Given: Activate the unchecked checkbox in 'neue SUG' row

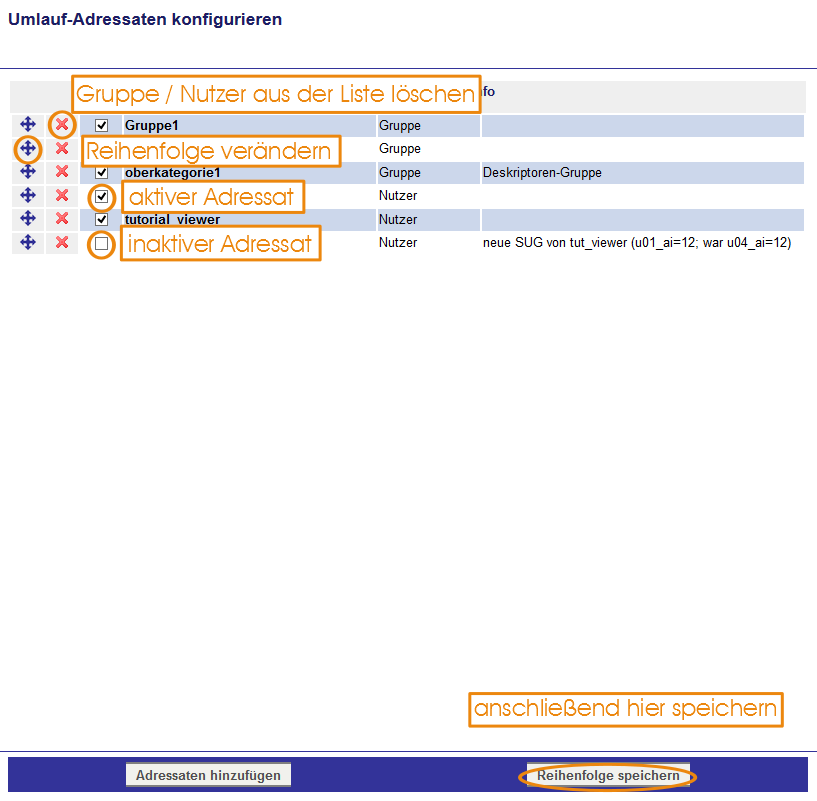Looking at the screenshot, I should coord(102,243).
